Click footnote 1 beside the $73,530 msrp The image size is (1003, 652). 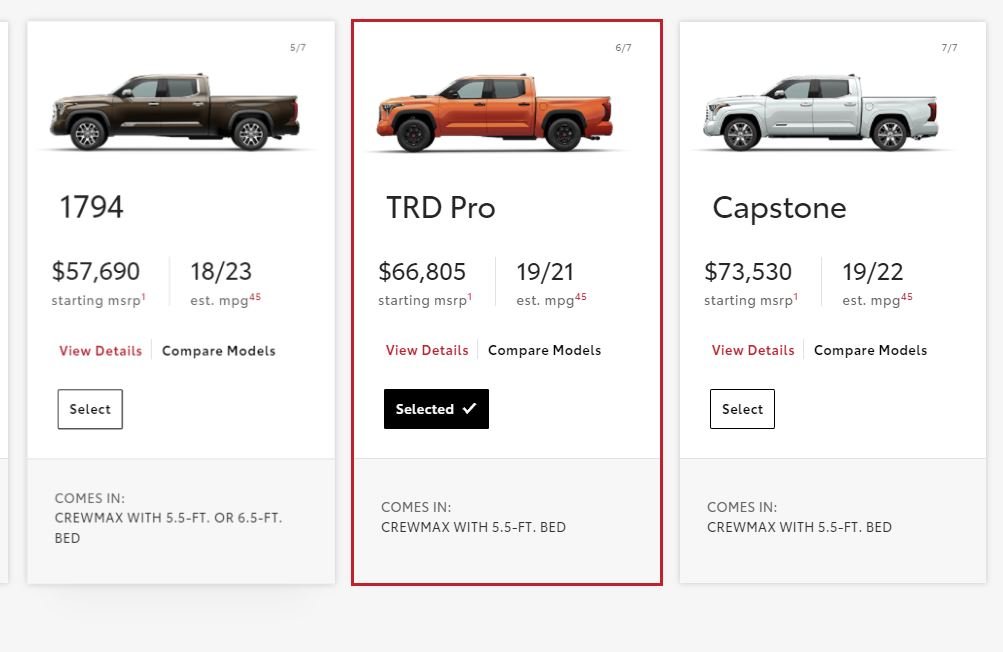[x=796, y=297]
